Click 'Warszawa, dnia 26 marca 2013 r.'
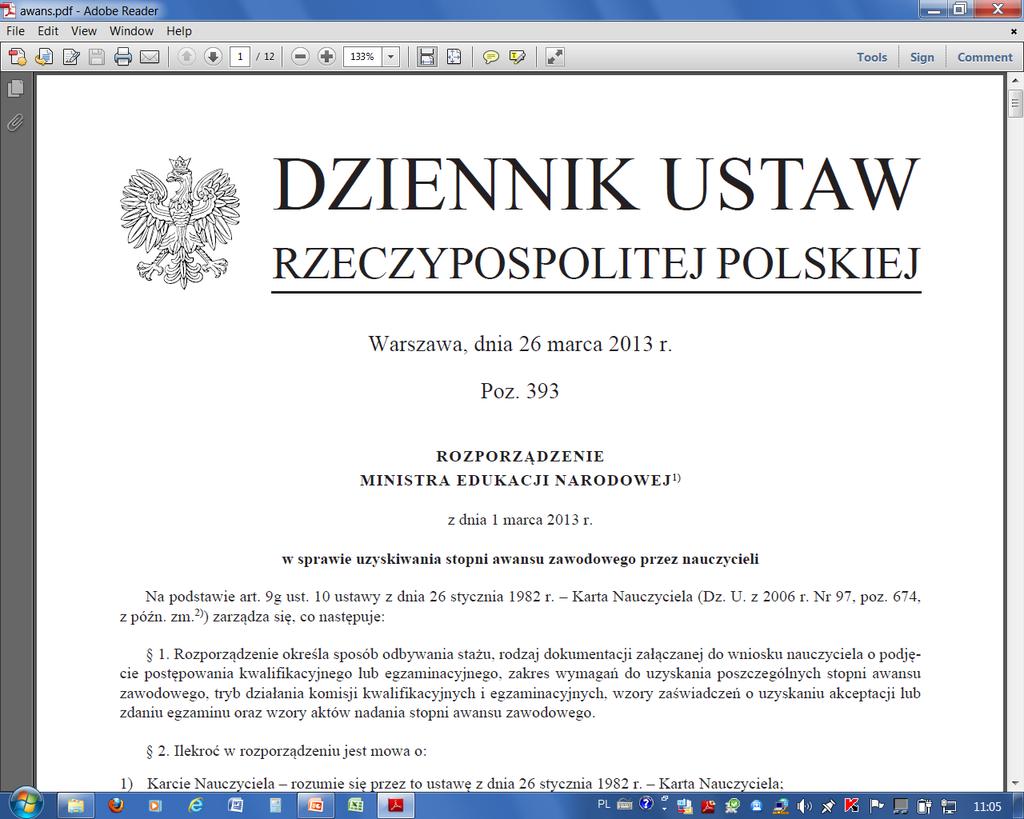The width and height of the screenshot is (1024, 819). pos(520,344)
